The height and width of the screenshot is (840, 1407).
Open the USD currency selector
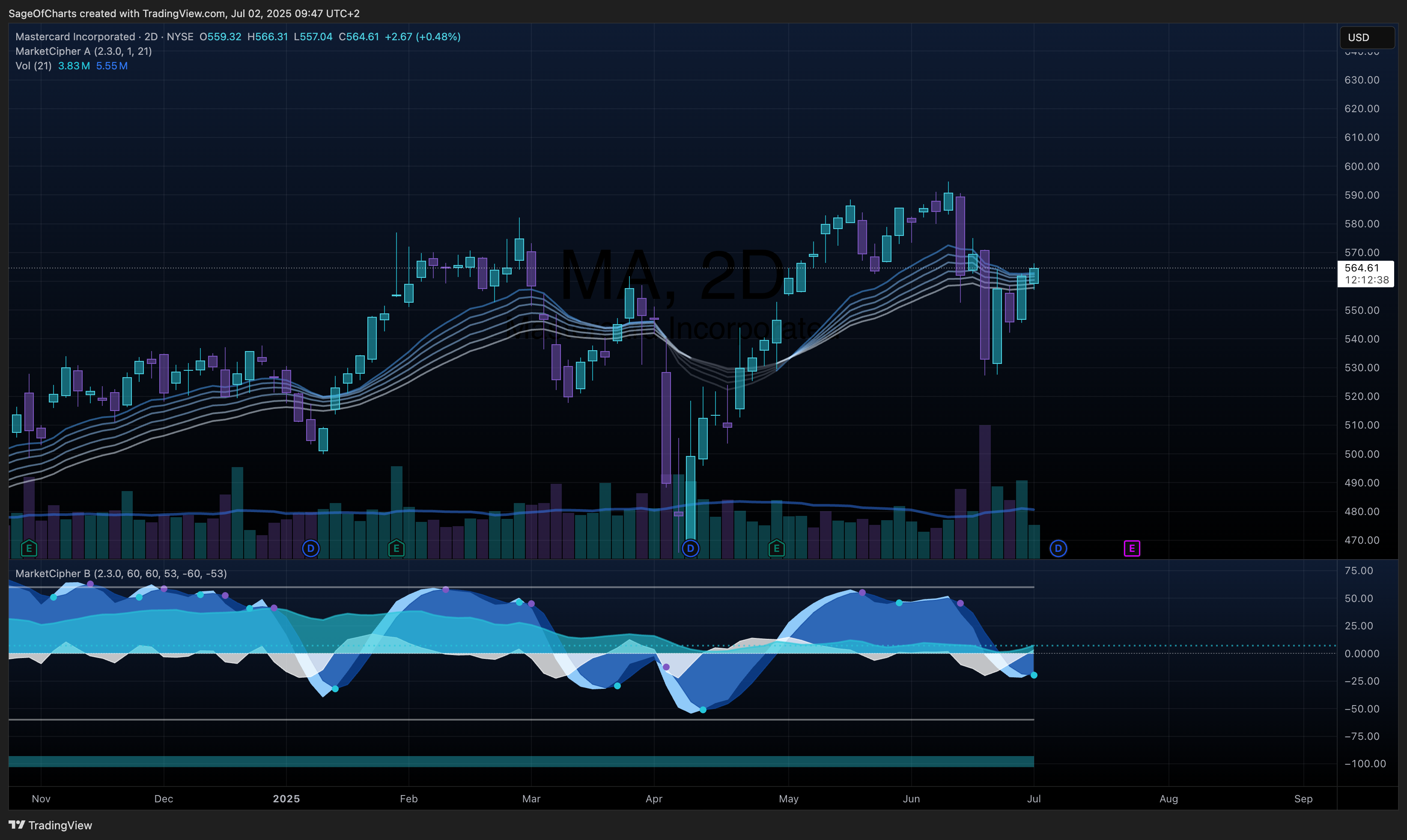[1367, 37]
